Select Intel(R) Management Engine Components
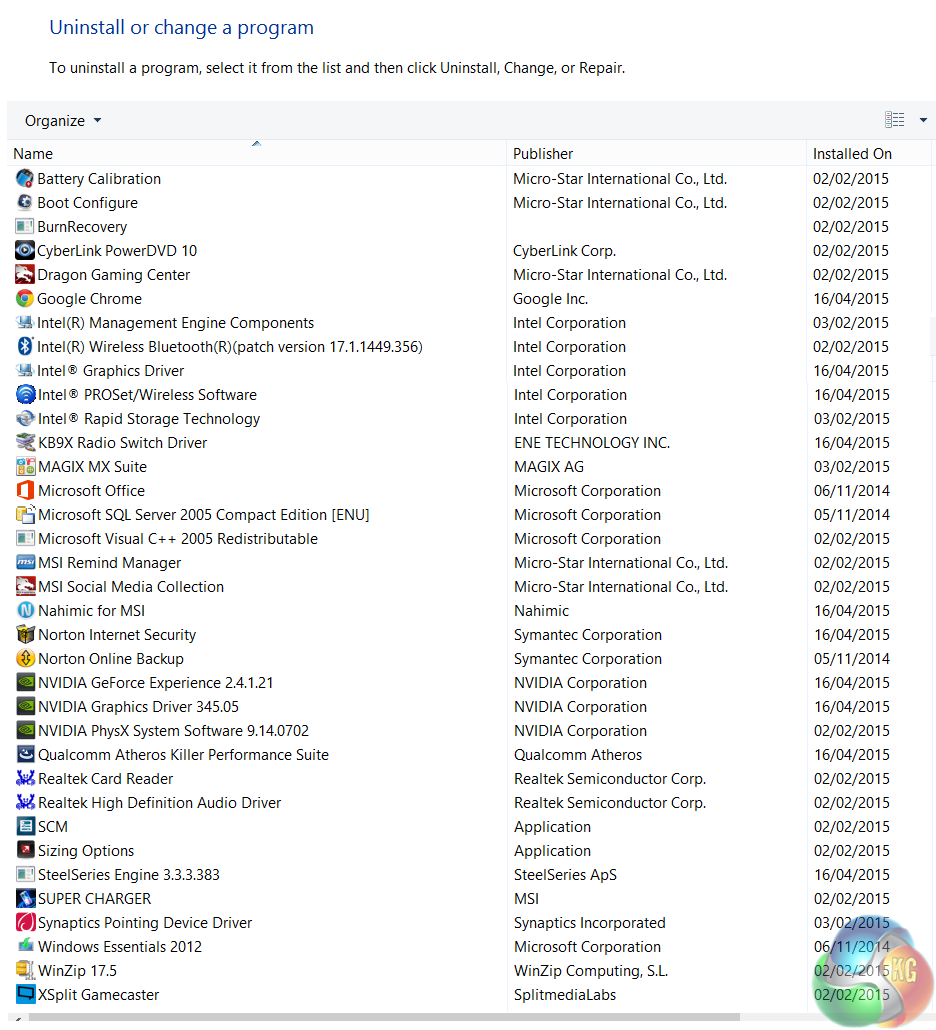The image size is (936, 1030). click(x=175, y=323)
